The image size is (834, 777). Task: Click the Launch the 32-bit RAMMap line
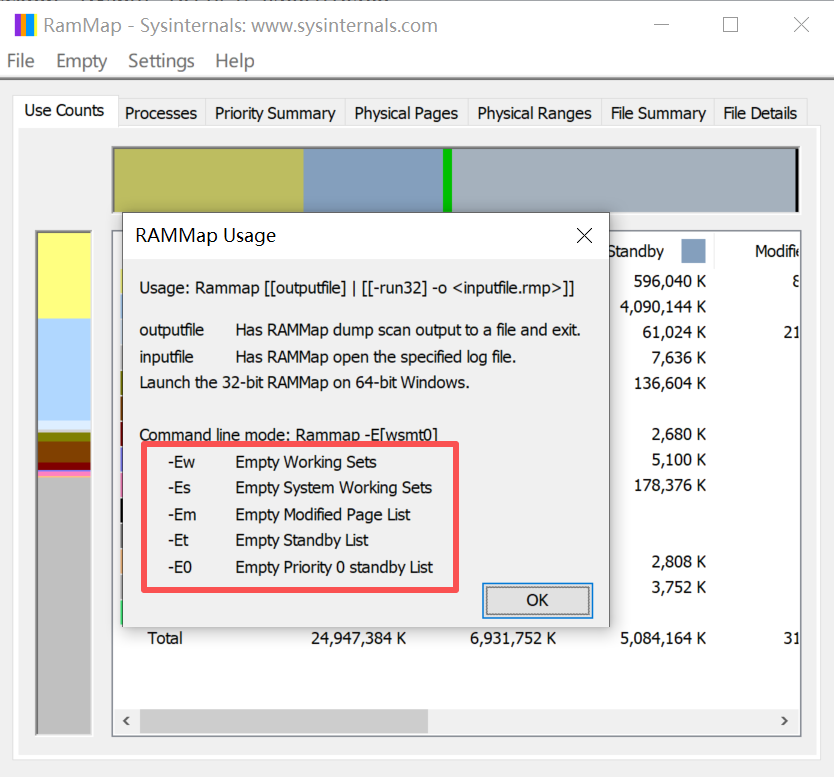[304, 383]
